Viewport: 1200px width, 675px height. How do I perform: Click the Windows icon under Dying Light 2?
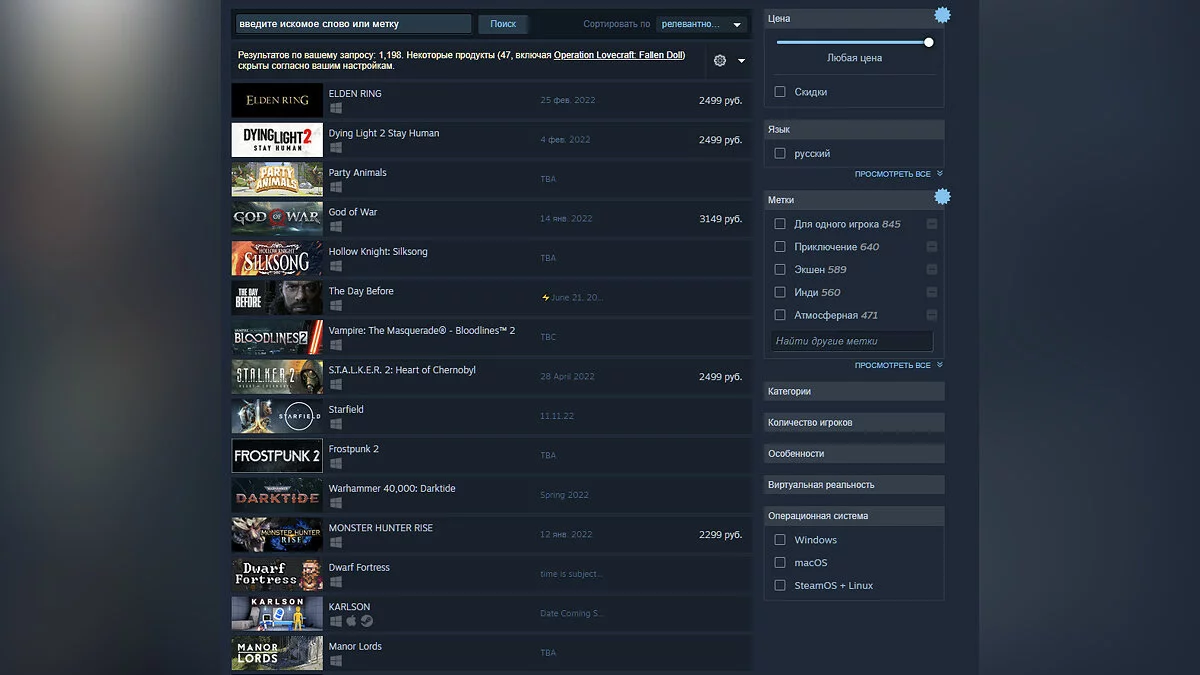pyautogui.click(x=336, y=147)
